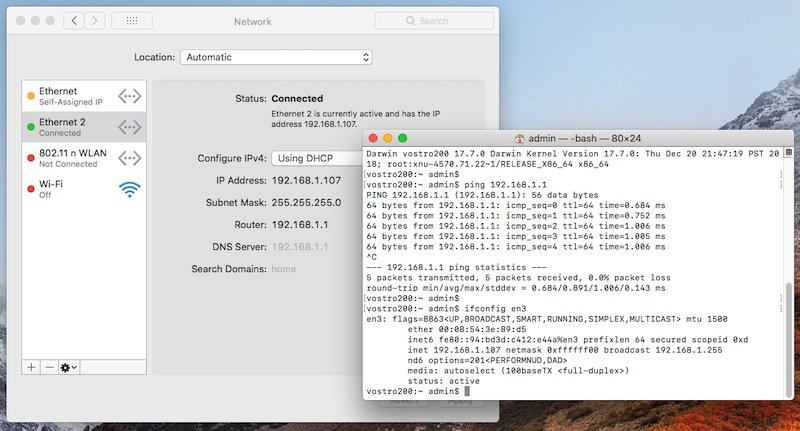Minimize the Terminal window

(x=388, y=138)
